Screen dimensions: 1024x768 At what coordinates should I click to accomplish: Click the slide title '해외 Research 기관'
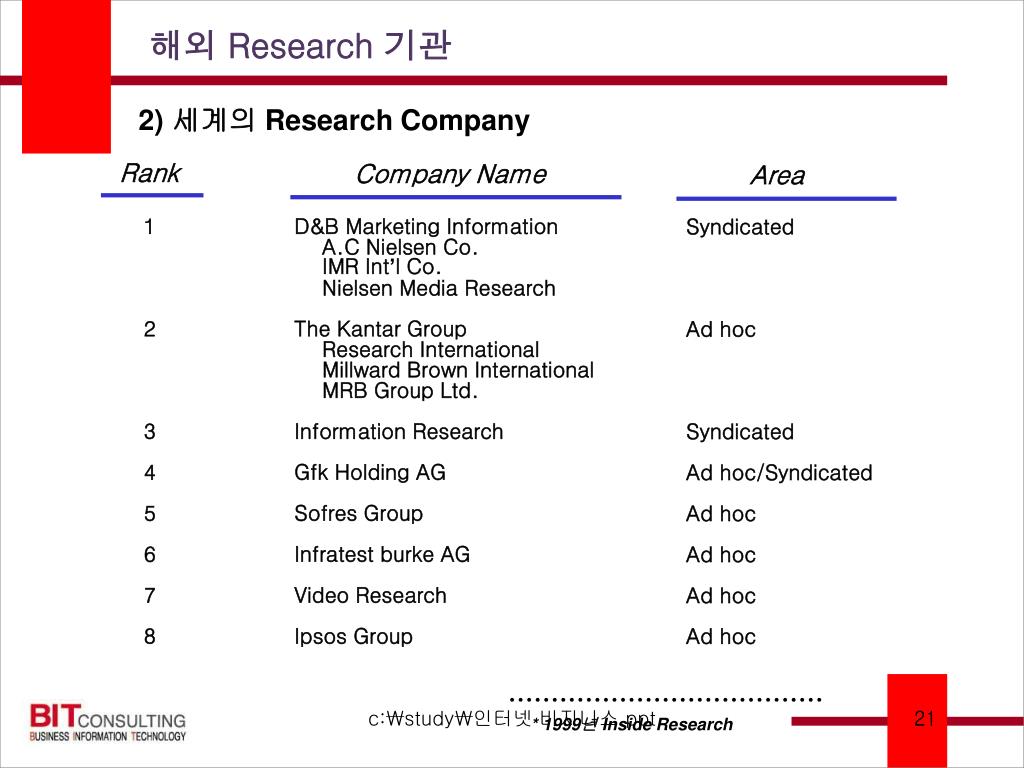[x=300, y=45]
